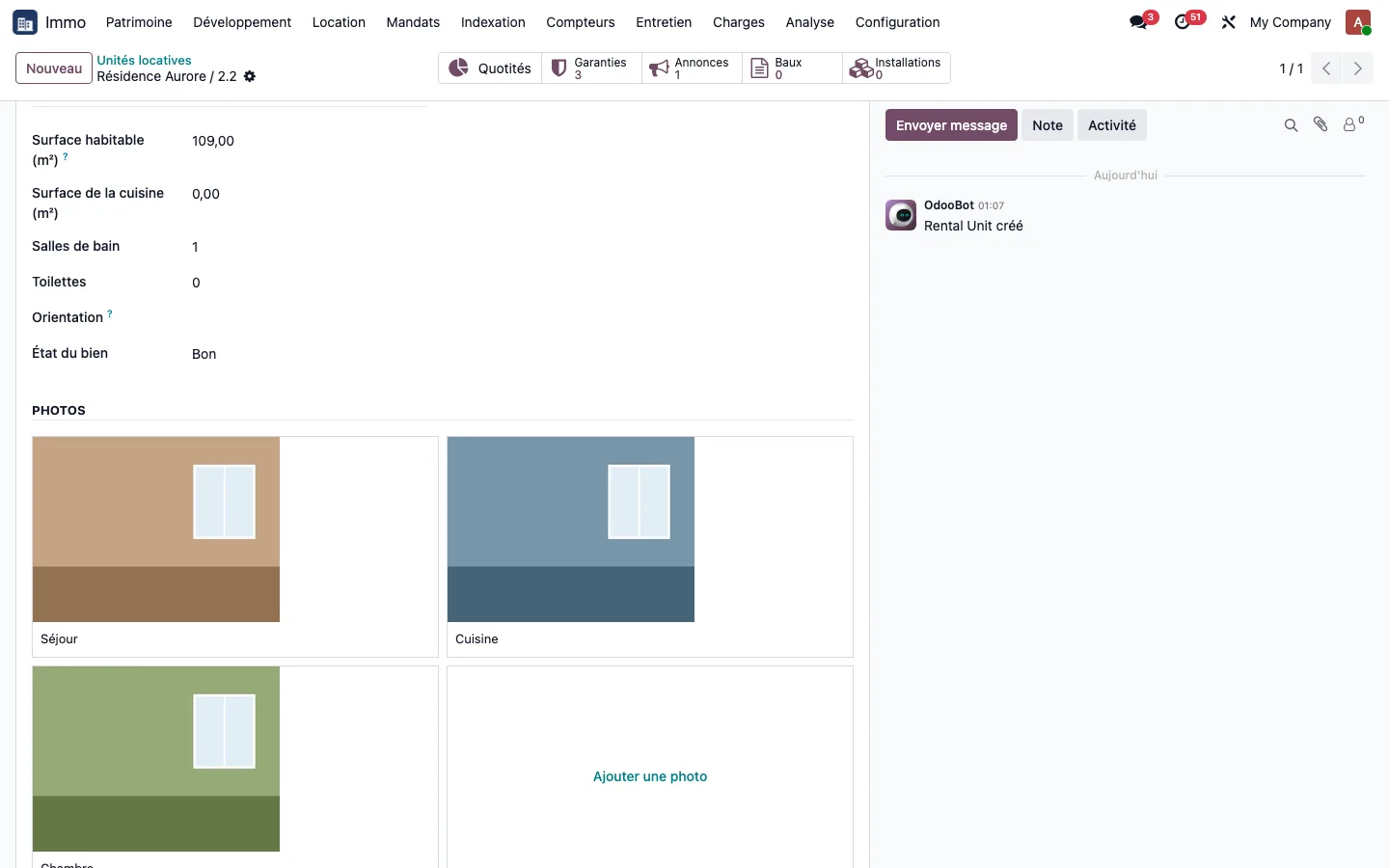Schedule an Activité
Viewport: 1389px width, 868px height.
(x=1112, y=125)
